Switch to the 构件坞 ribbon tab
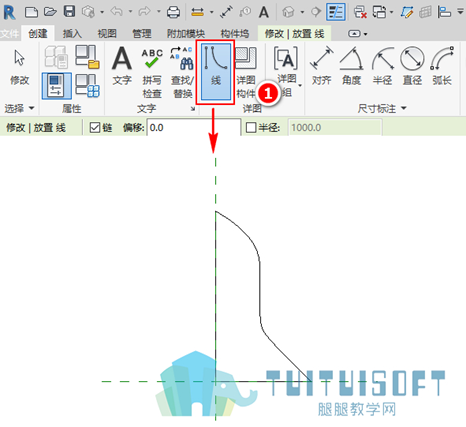466x427 pixels. coord(235,34)
